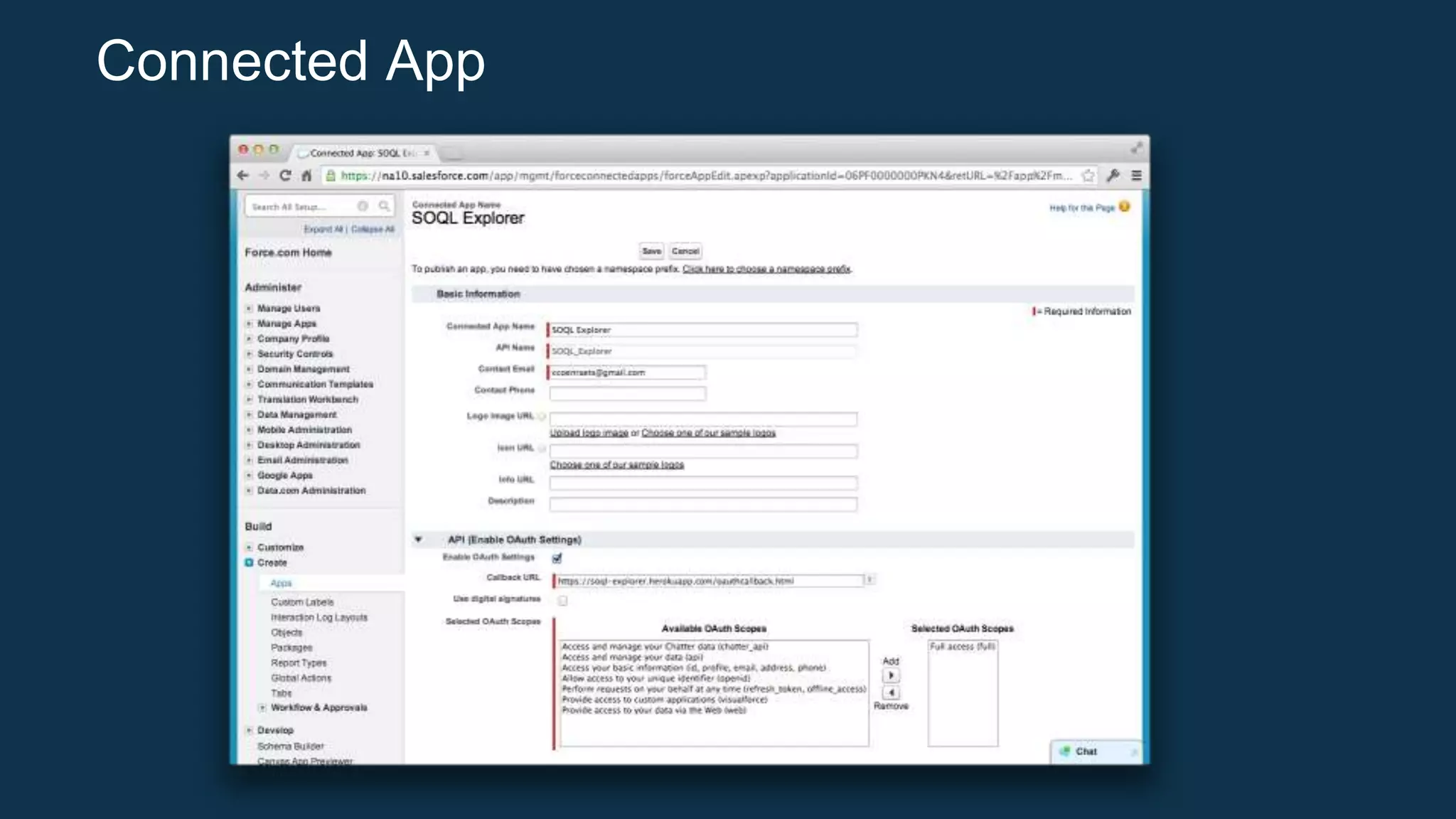Viewport: 1456px width, 819px height.
Task: Check the Use digital signatures checkbox
Action: coord(562,601)
